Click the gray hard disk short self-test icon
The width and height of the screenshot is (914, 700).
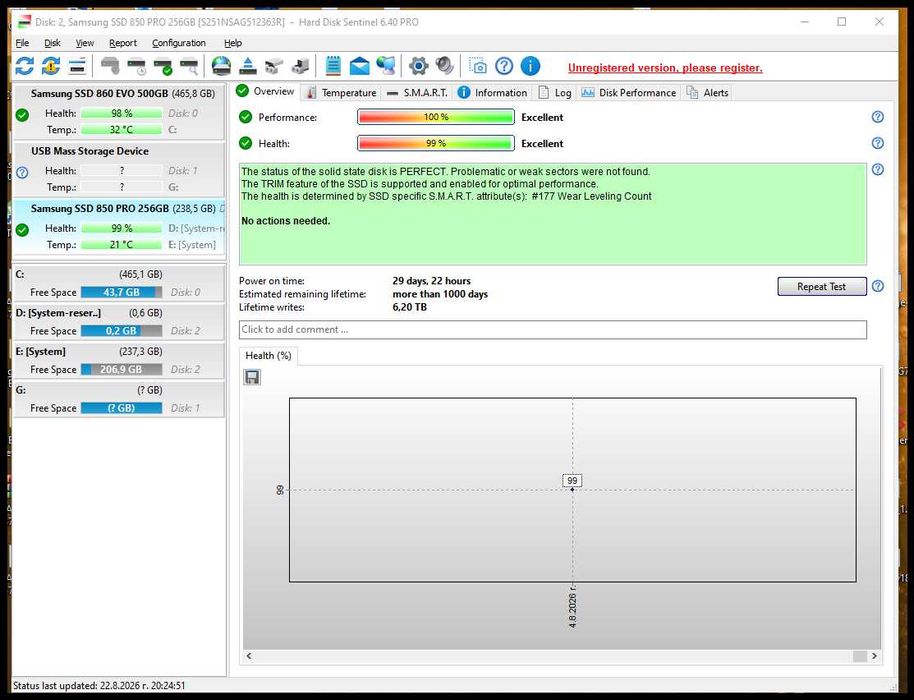click(110, 66)
